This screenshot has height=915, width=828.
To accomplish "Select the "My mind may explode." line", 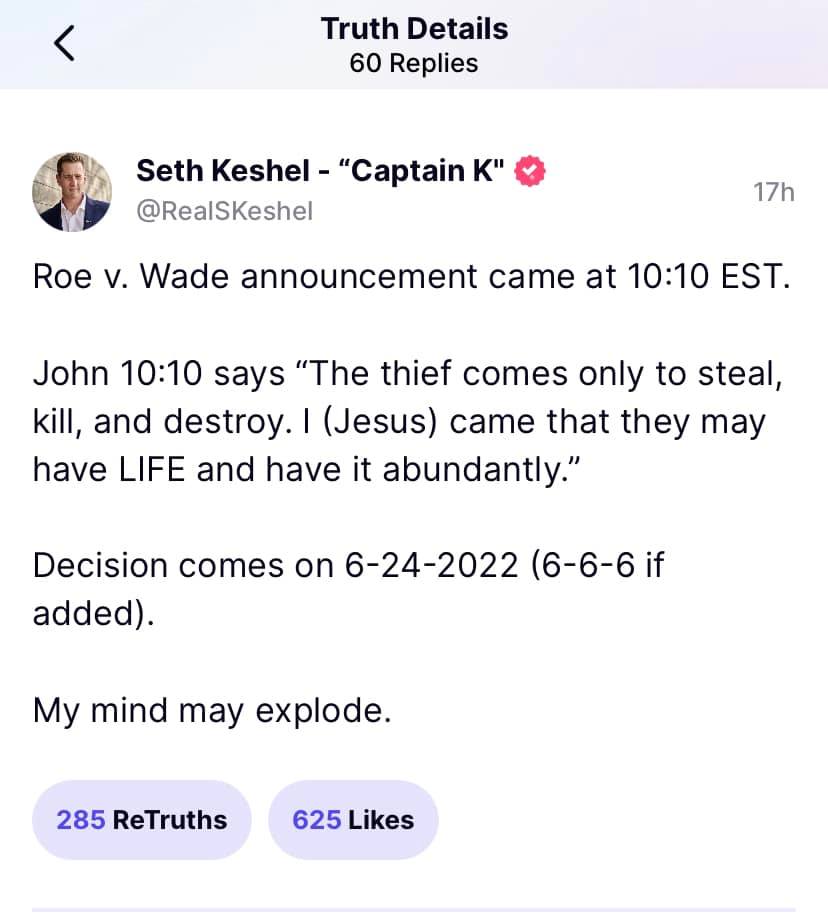I will [212, 710].
